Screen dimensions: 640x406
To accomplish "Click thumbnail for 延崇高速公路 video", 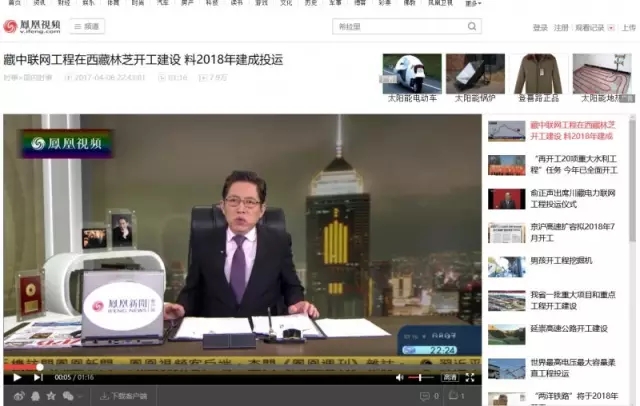I will coord(507,335).
